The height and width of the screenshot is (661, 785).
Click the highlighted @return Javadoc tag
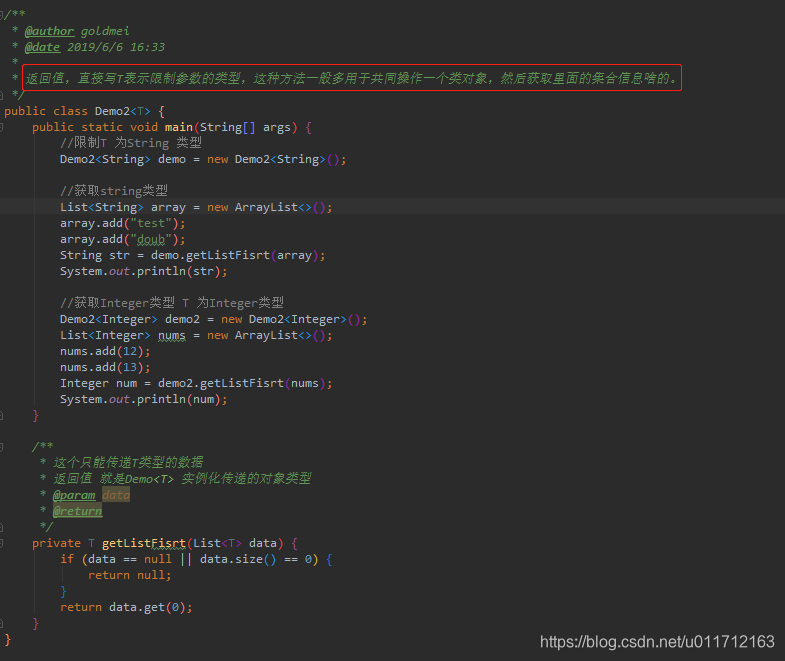(78, 511)
